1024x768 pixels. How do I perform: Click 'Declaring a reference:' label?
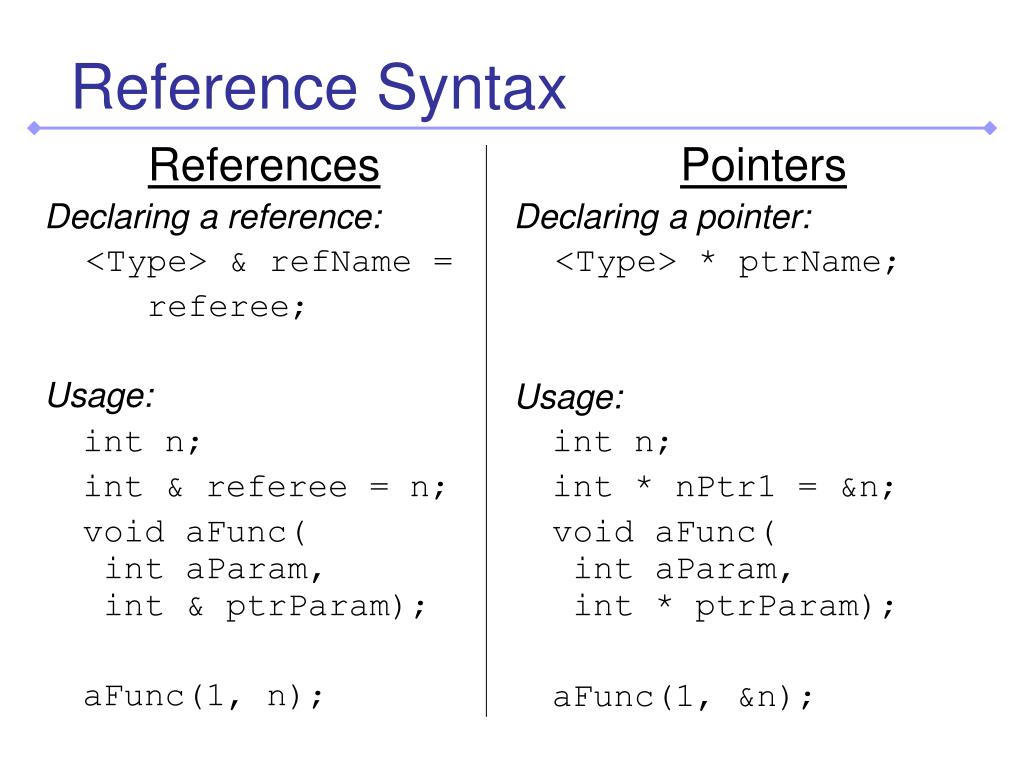[x=215, y=217]
